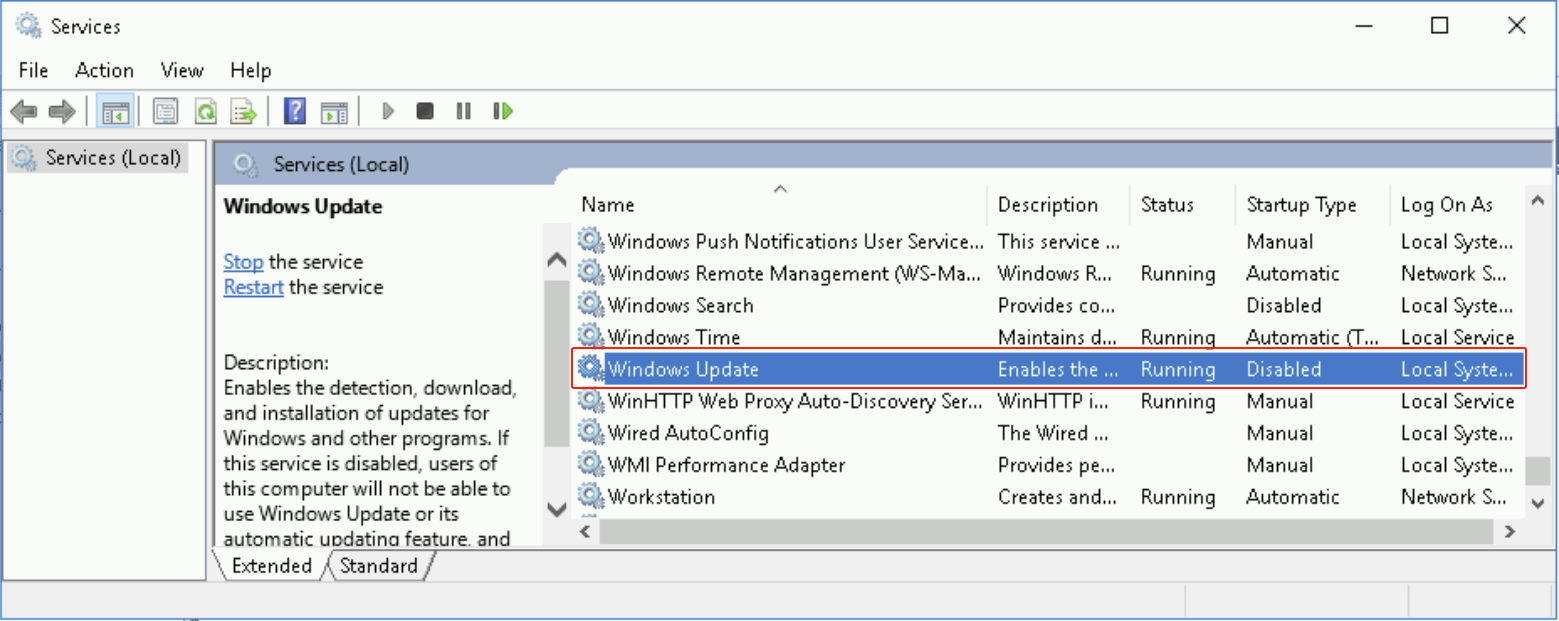Click description pane scroll up arrow
This screenshot has width=1559, height=621.
[556, 260]
